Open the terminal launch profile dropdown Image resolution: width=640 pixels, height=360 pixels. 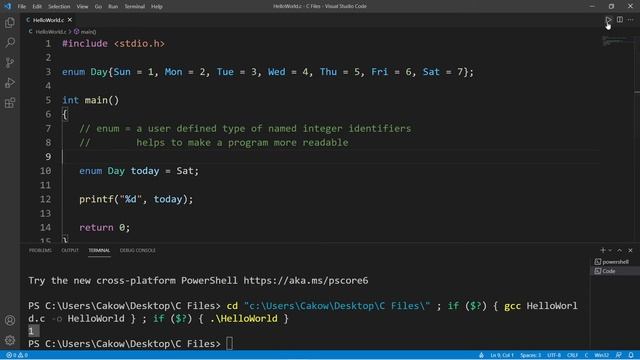610,250
